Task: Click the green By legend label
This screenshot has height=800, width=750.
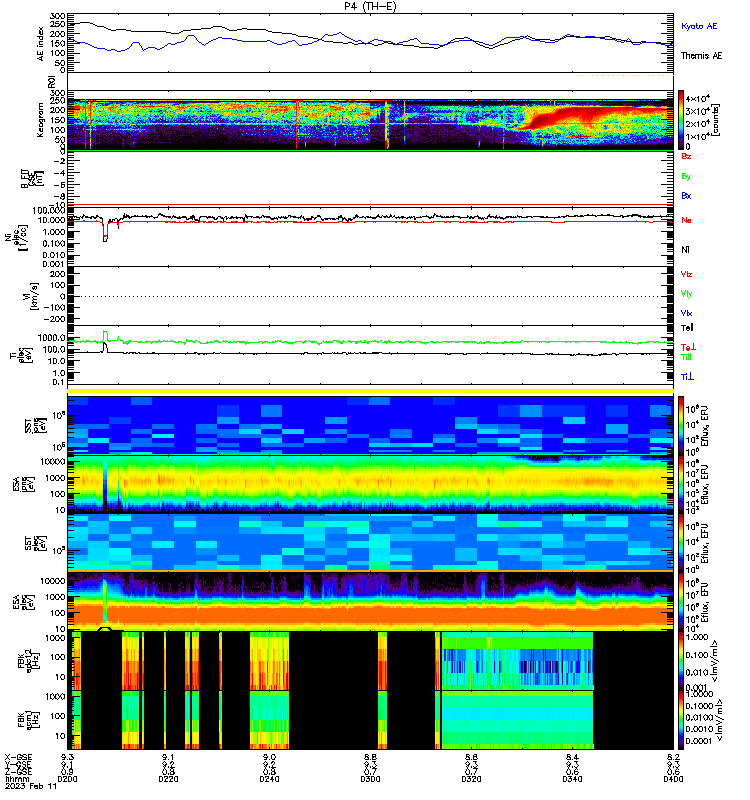Action: (x=686, y=177)
